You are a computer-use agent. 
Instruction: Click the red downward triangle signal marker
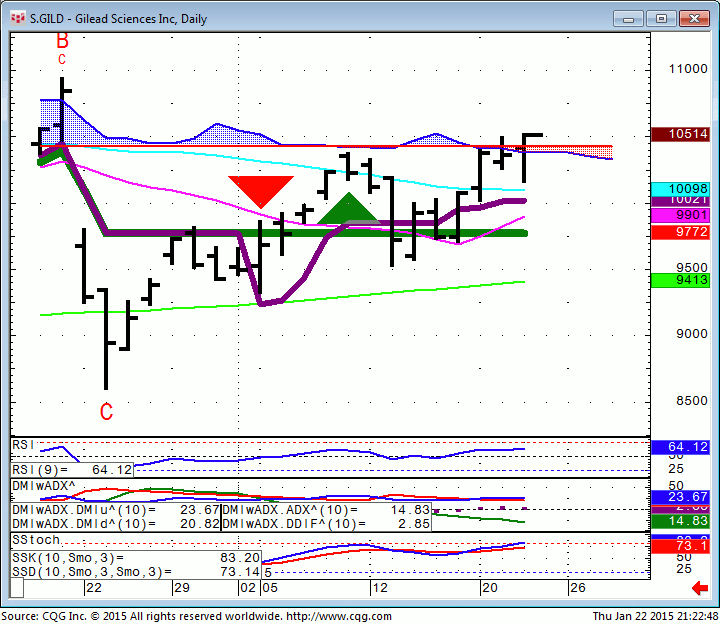click(x=261, y=192)
